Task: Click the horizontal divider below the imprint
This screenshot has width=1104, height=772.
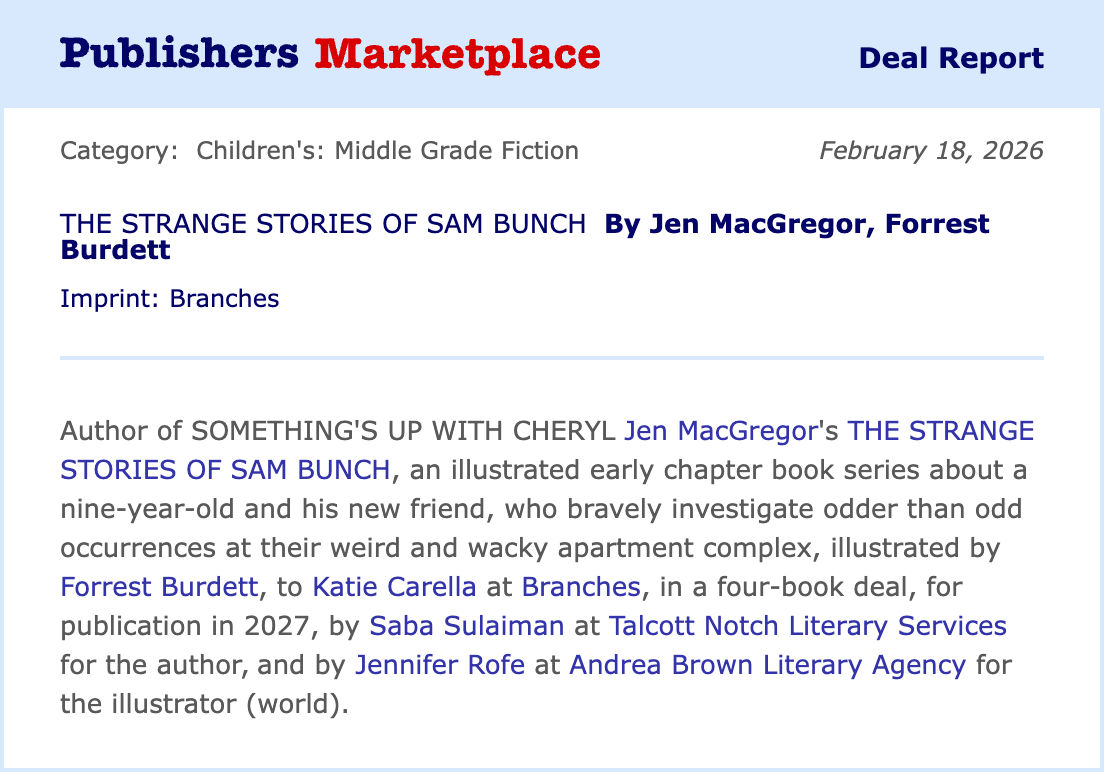Action: 552,357
